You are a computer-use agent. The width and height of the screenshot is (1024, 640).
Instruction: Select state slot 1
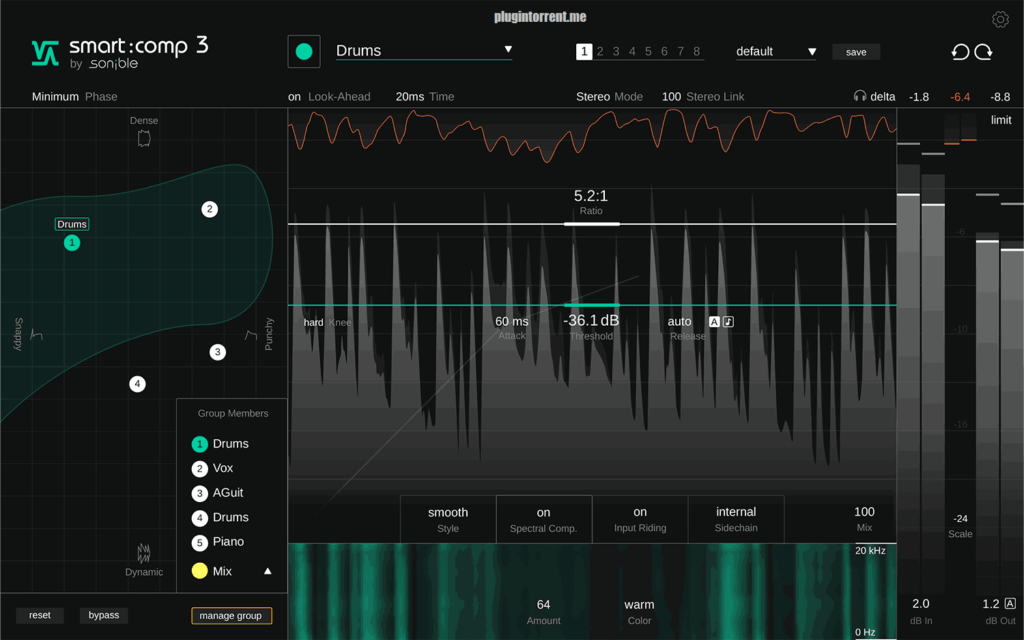pos(584,52)
